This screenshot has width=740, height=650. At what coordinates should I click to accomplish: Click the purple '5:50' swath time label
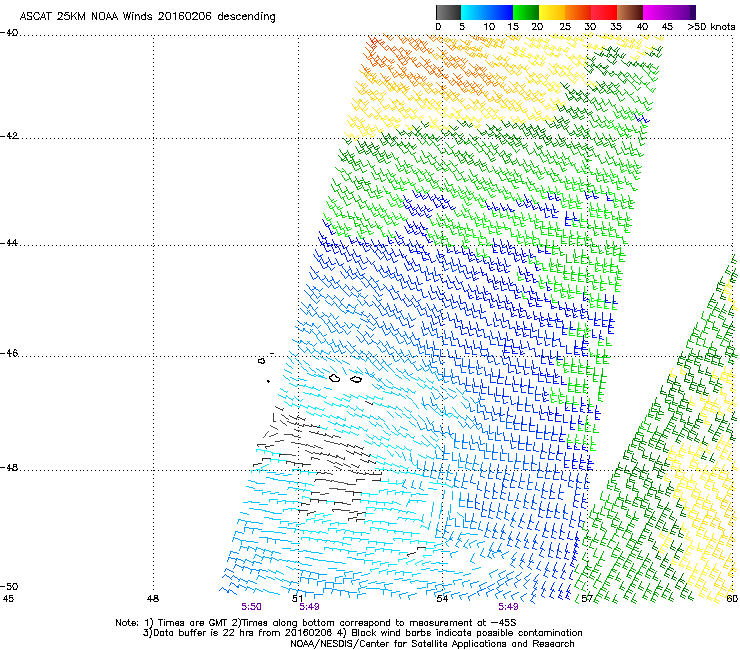coord(251,607)
